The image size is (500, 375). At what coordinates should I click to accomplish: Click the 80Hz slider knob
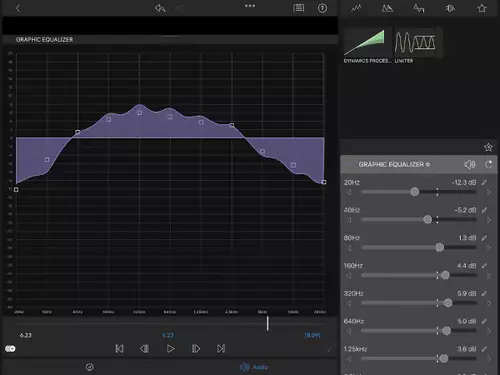(440, 247)
